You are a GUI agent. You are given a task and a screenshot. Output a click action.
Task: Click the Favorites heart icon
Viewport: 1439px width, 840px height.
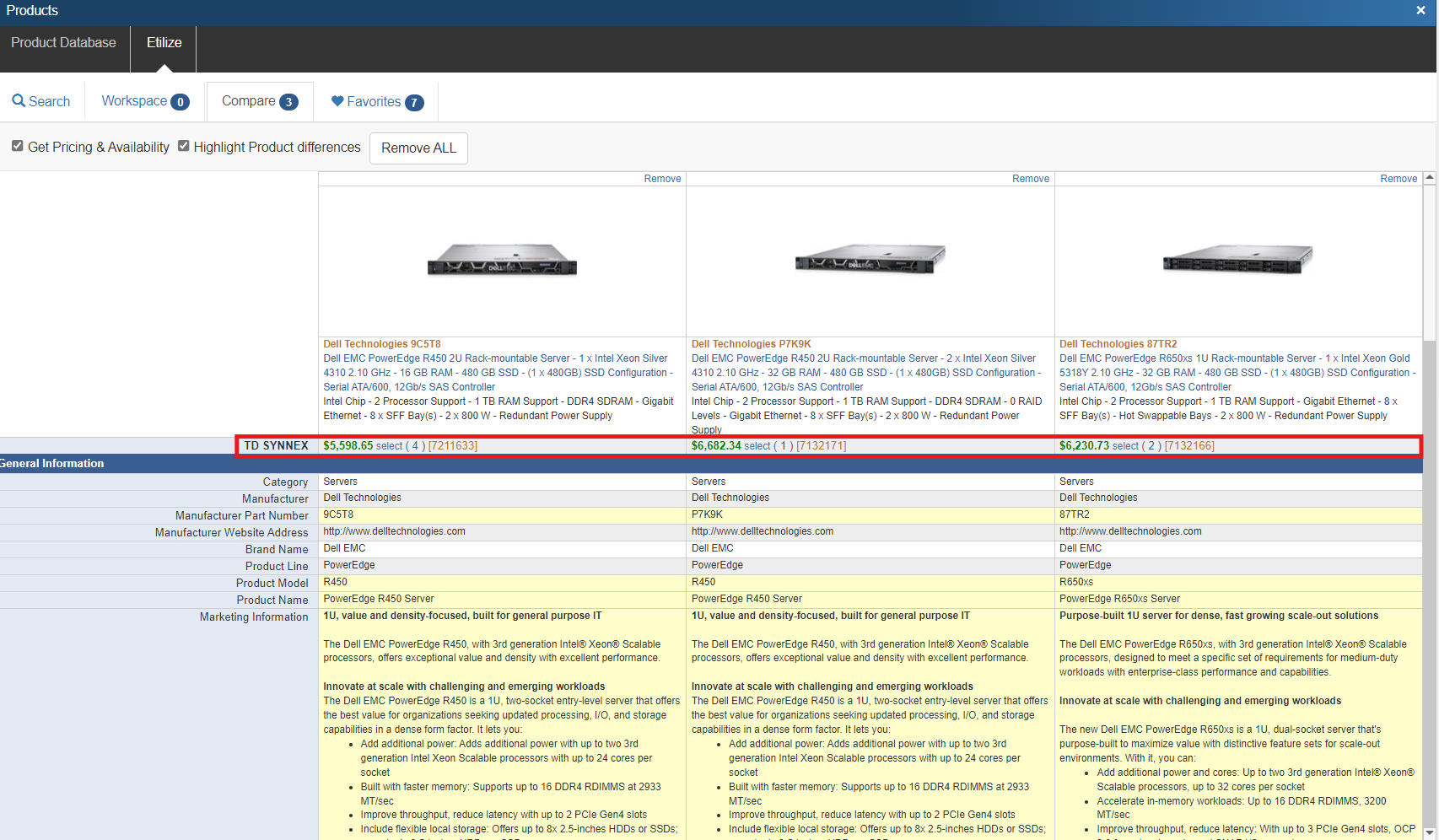coord(337,101)
